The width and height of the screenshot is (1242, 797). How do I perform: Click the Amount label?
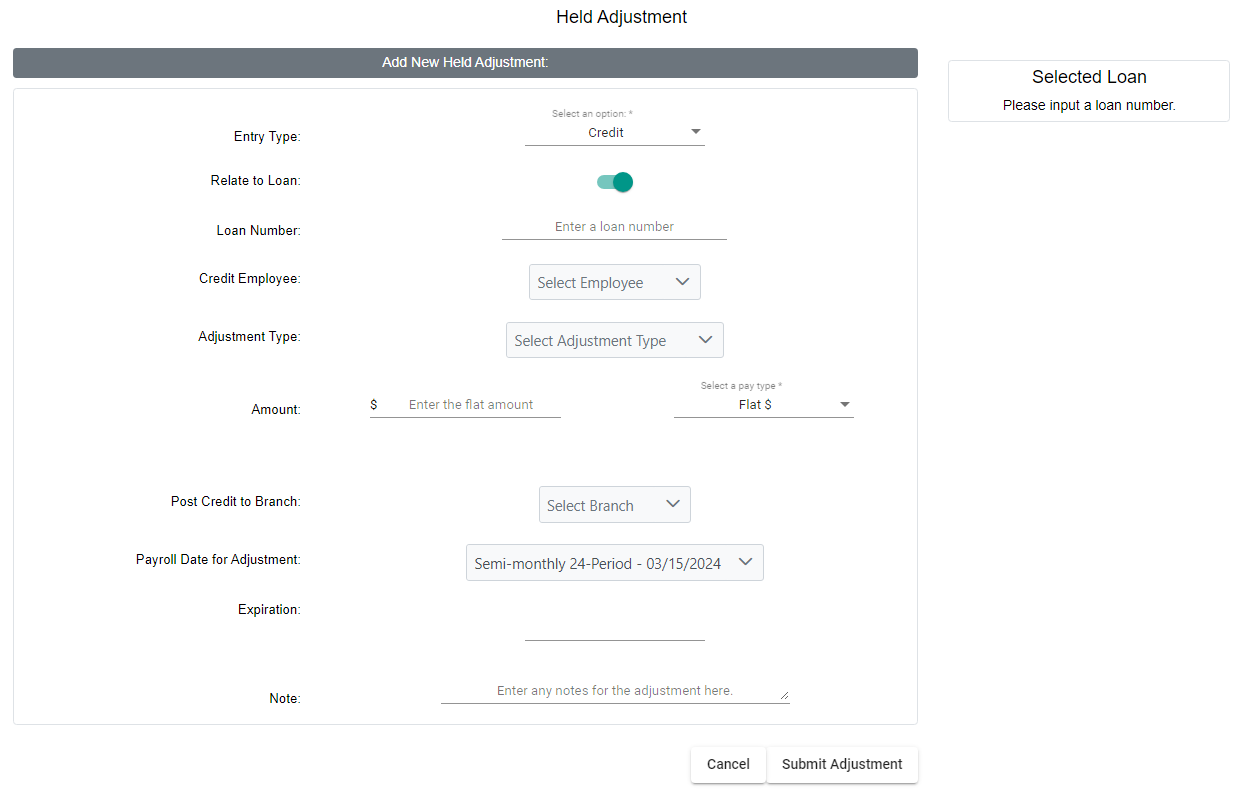(276, 409)
